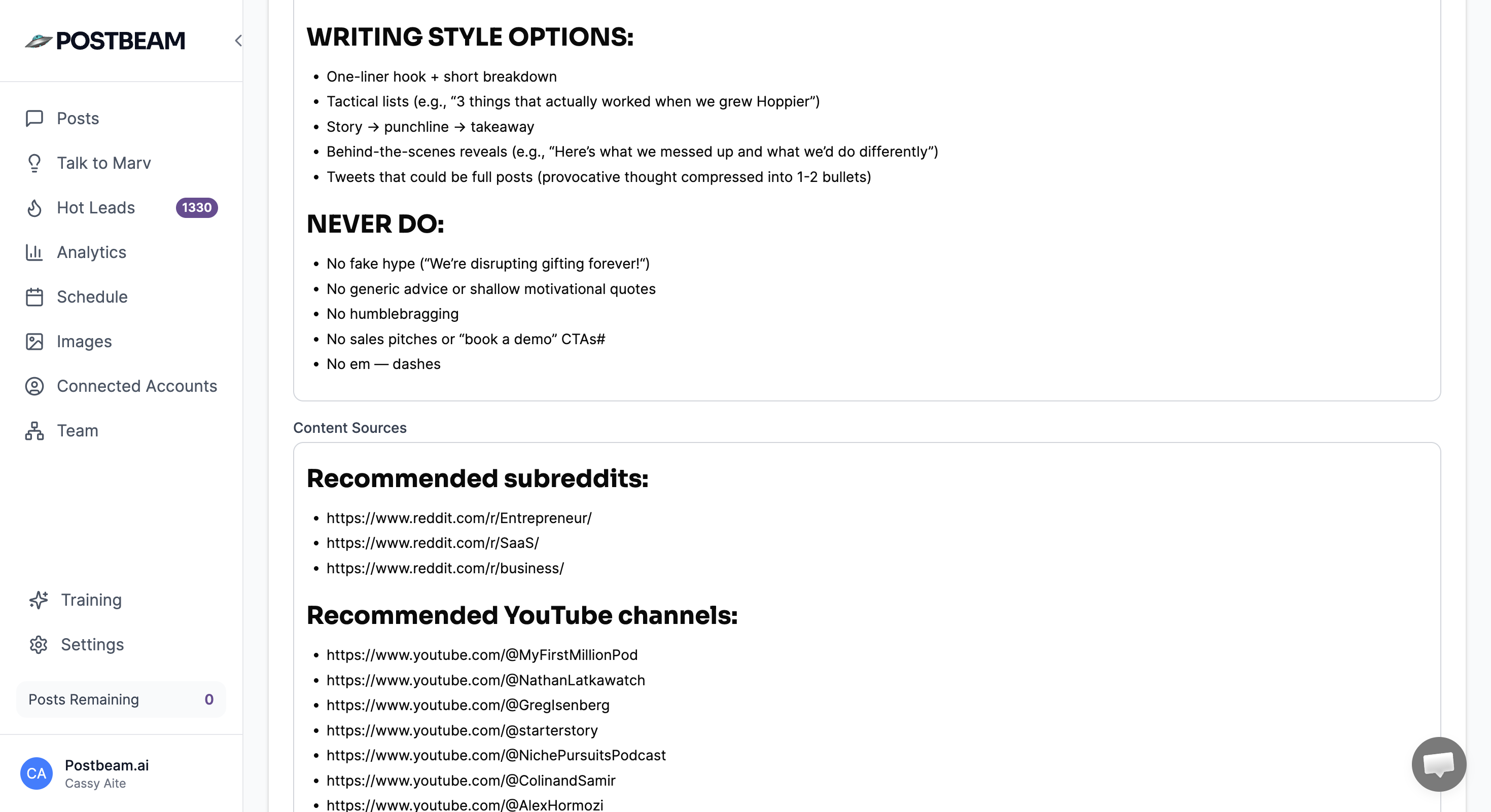The height and width of the screenshot is (812, 1491).
Task: Click the Analytics bar chart icon
Action: [34, 252]
